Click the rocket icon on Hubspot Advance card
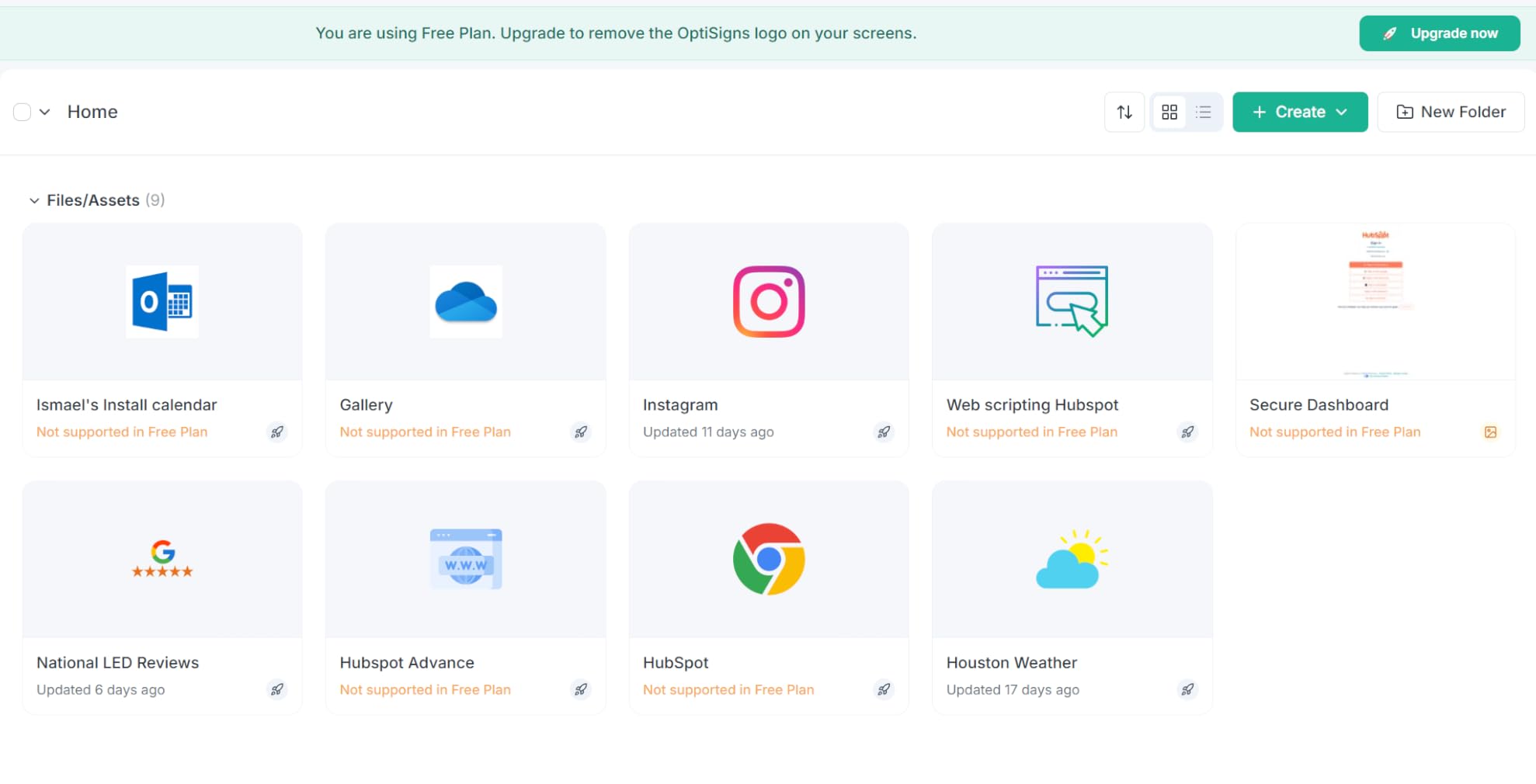This screenshot has width=1536, height=784. click(x=581, y=689)
